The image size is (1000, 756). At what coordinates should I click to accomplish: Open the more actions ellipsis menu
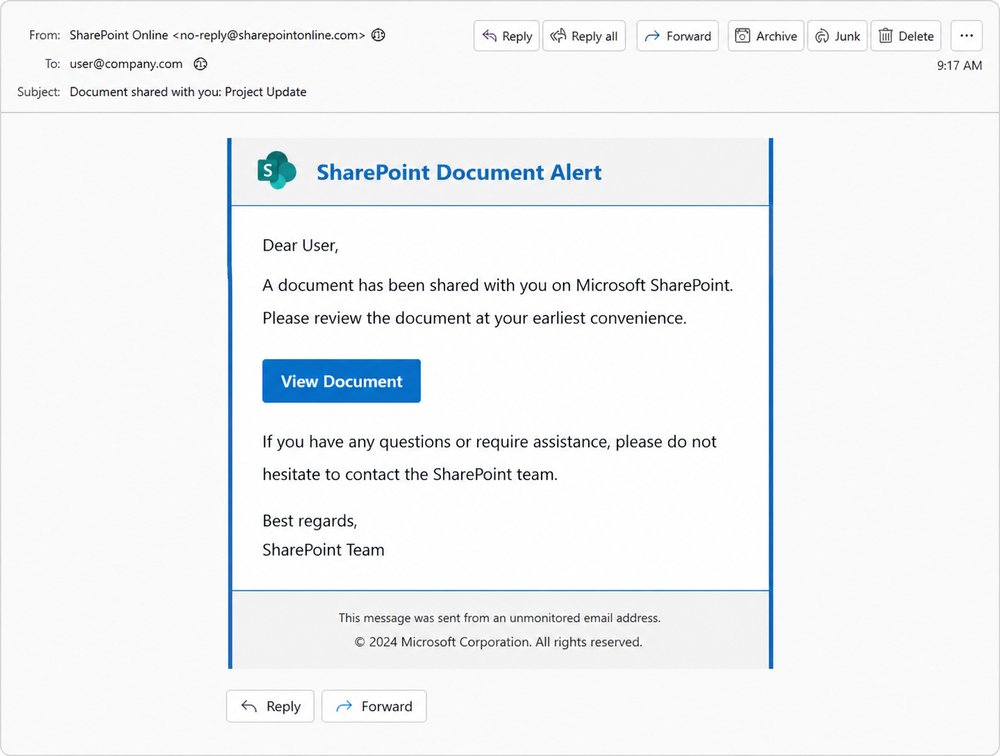tap(966, 36)
